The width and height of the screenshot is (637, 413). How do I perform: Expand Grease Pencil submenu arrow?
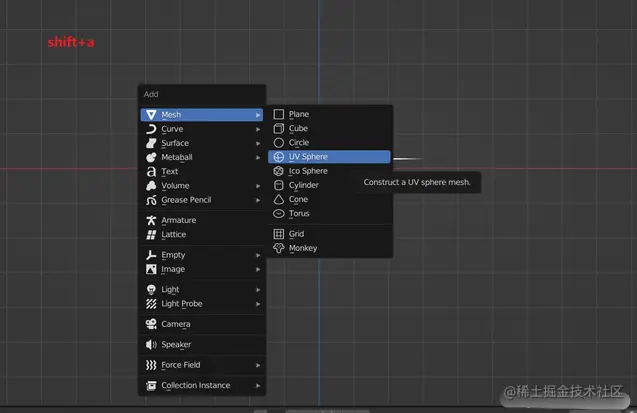(x=258, y=200)
